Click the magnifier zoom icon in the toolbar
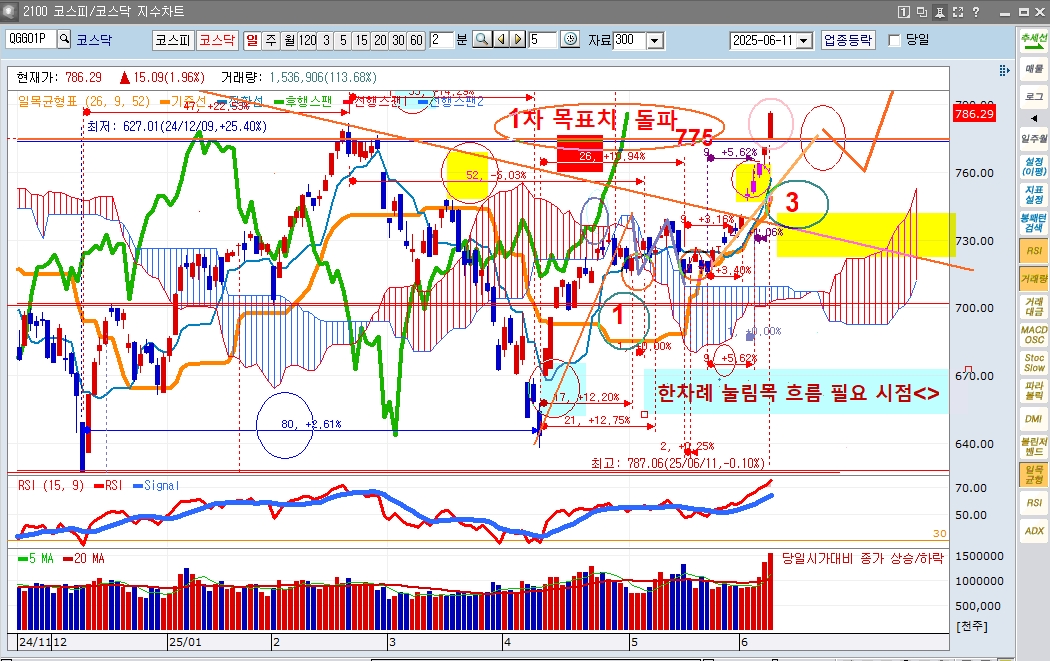 (x=481, y=40)
